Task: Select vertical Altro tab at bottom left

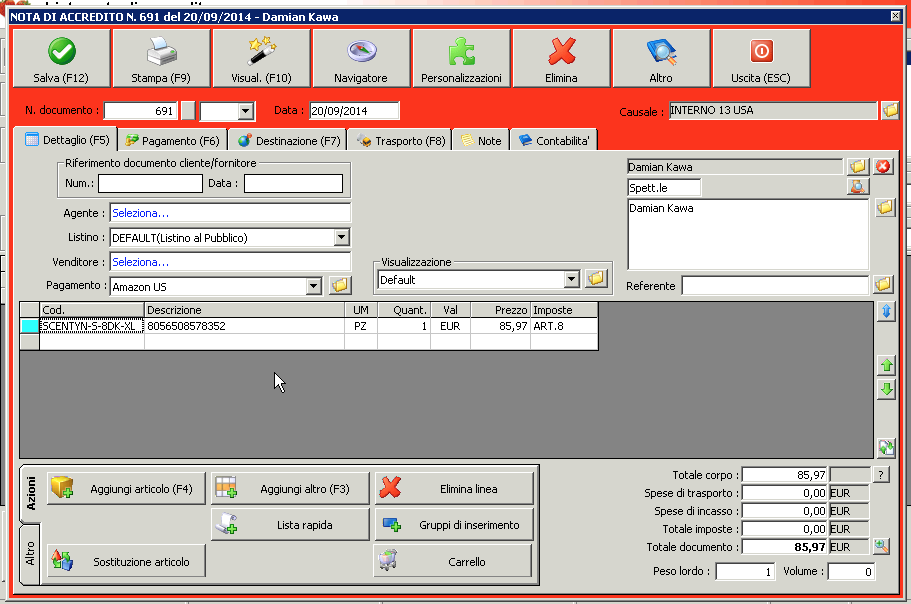Action: point(30,553)
